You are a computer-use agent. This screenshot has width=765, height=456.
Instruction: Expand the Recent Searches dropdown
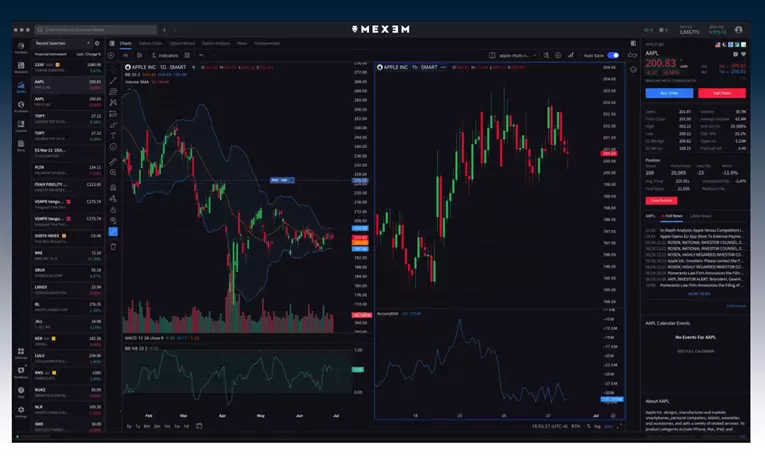pyautogui.click(x=62, y=43)
